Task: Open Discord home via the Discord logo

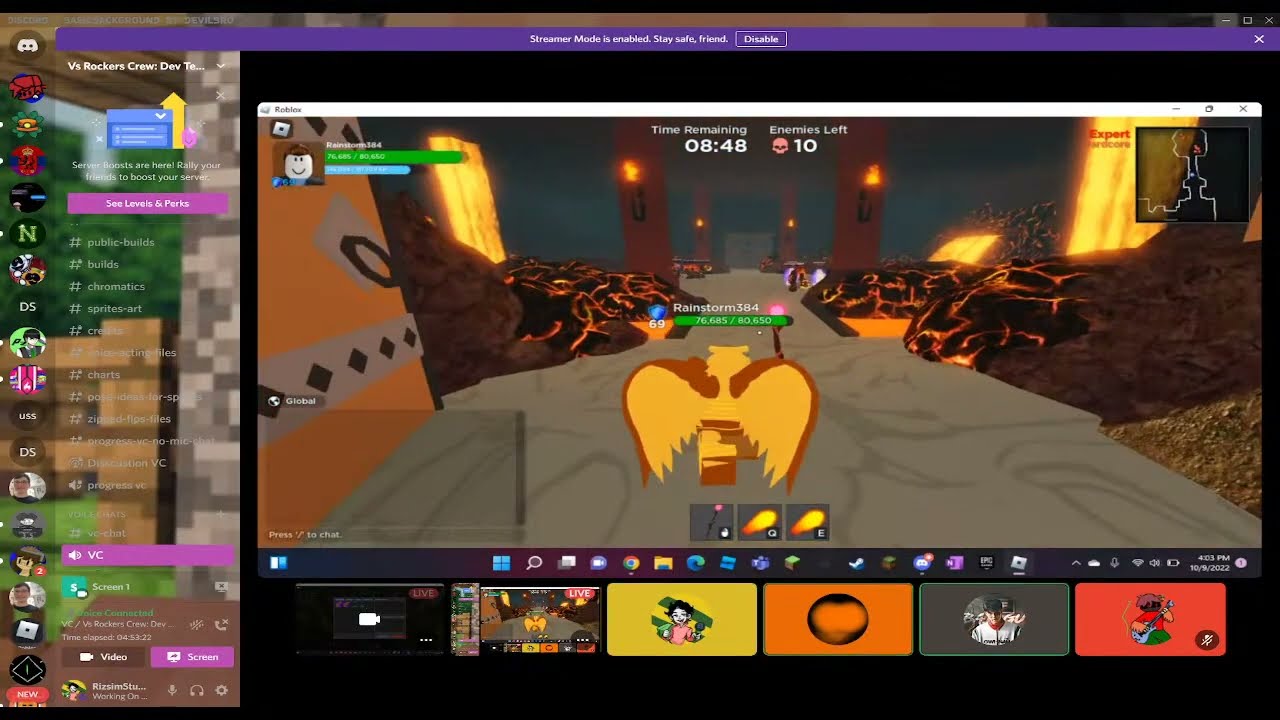Action: (28, 45)
